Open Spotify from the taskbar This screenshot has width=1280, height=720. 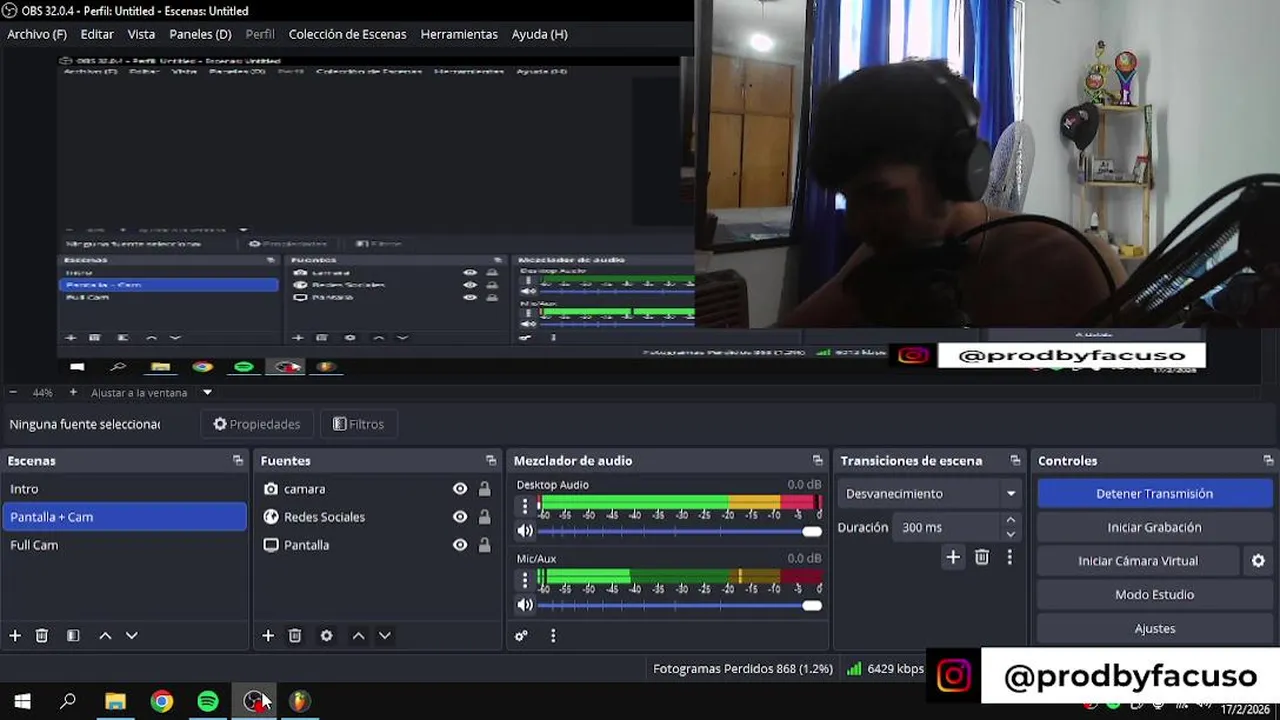[x=208, y=701]
